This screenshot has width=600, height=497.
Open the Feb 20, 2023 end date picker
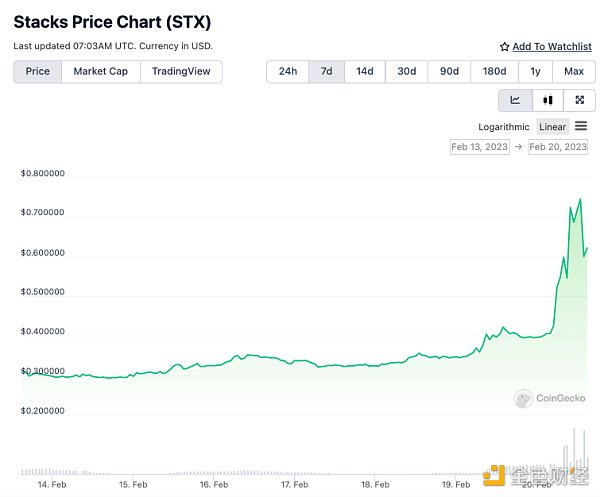(x=558, y=147)
